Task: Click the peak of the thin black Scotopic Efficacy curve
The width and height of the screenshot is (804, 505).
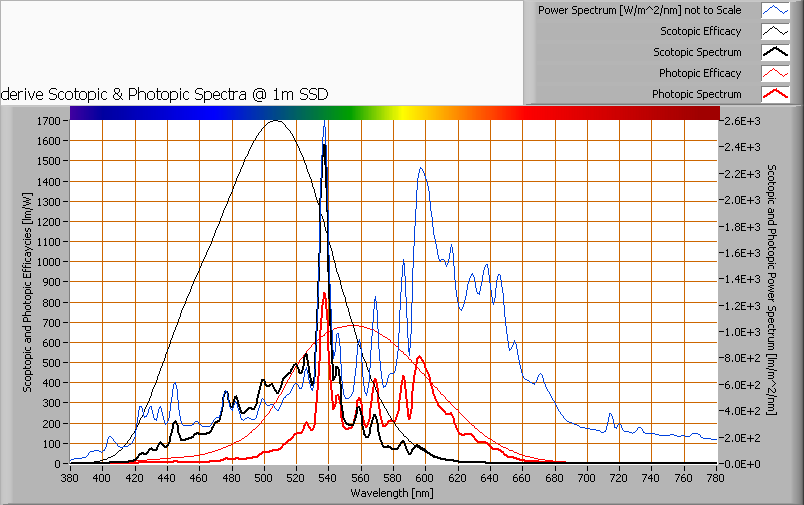Action: coord(274,121)
